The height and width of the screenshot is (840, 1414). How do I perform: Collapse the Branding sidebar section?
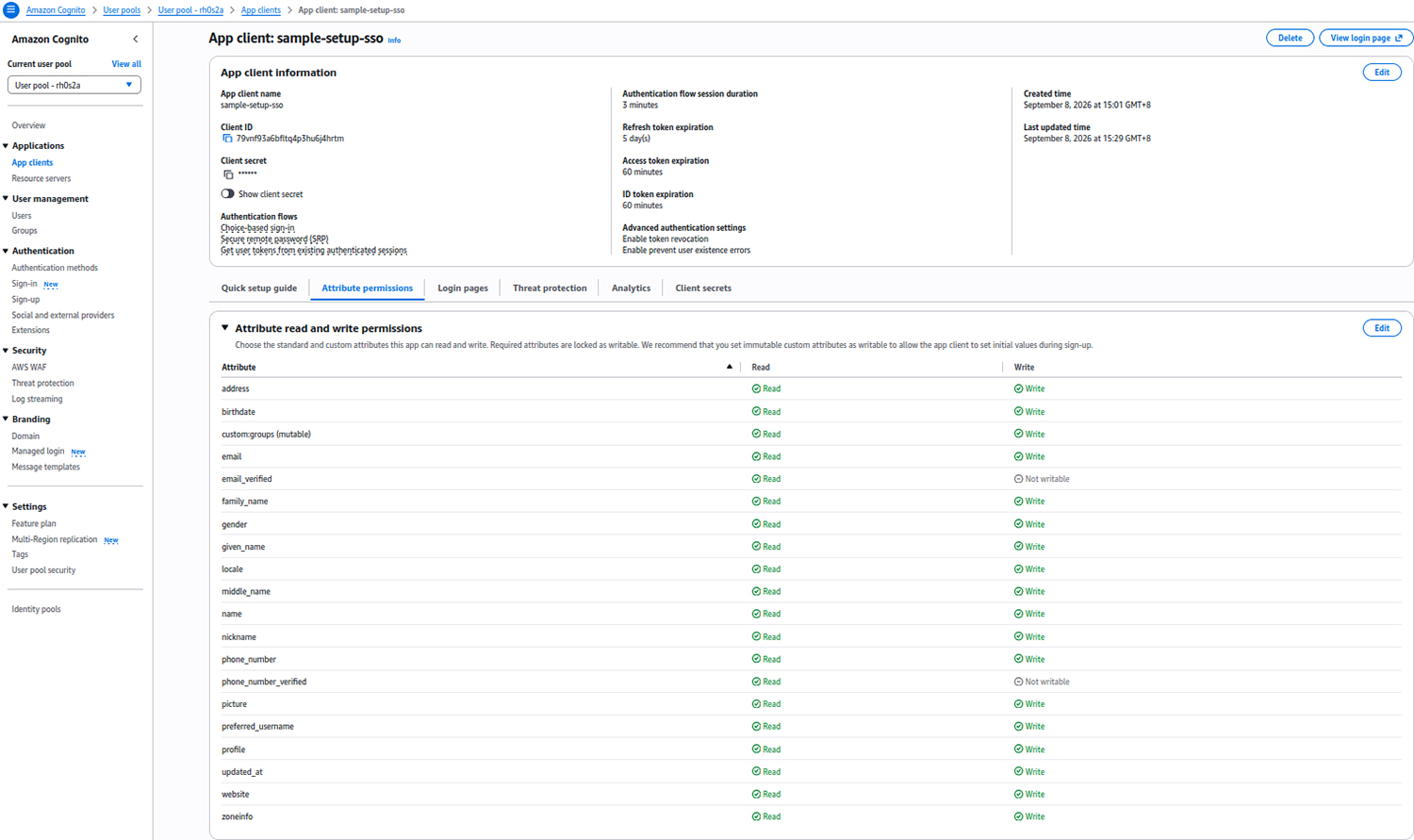coord(6,419)
